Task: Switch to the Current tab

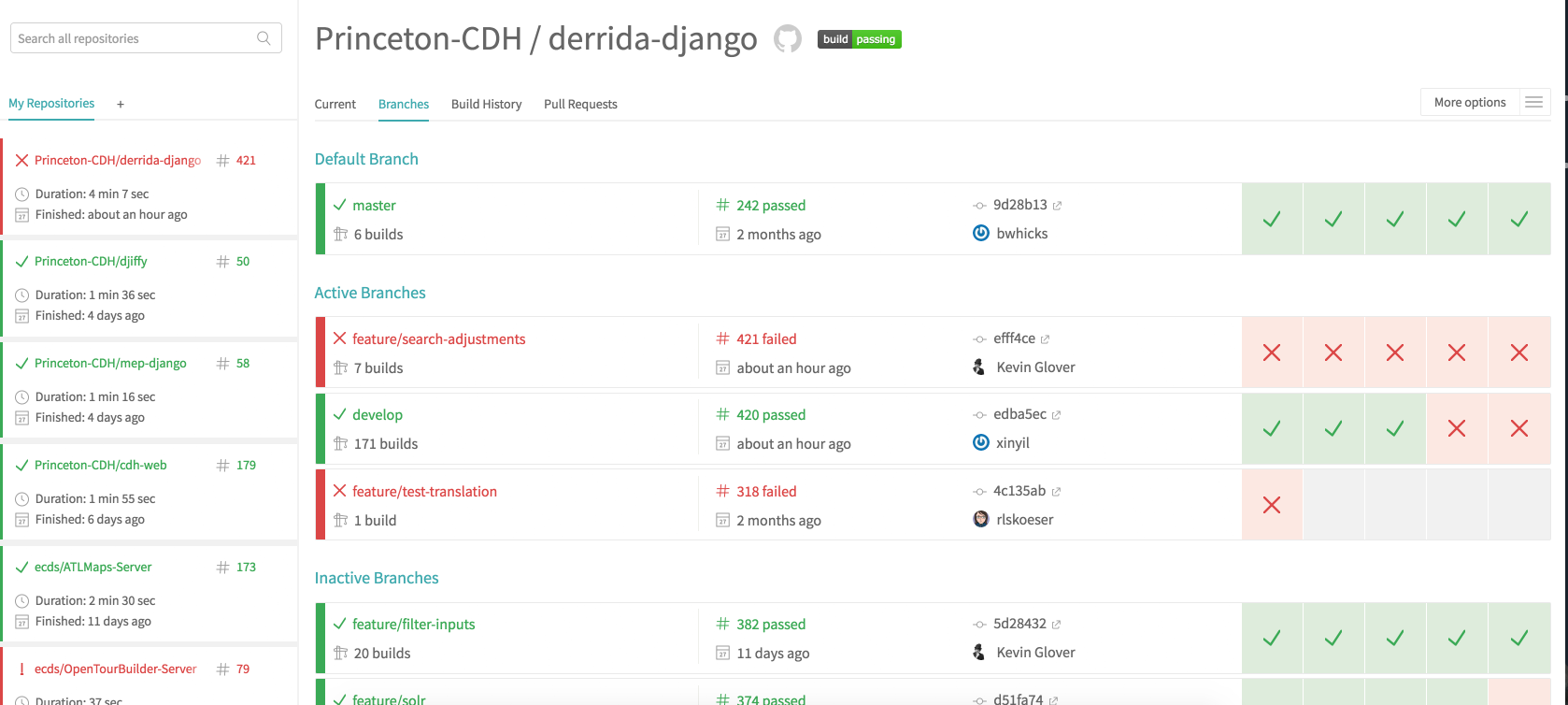Action: click(335, 104)
